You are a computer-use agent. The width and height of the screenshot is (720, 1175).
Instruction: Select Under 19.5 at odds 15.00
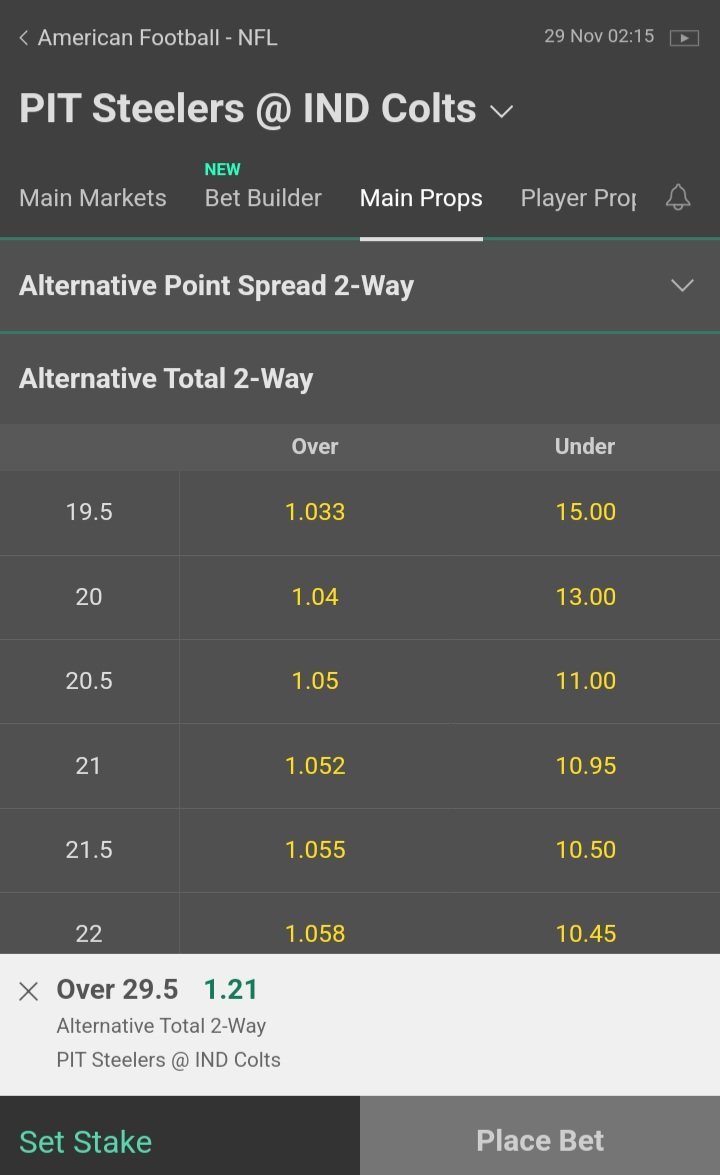tap(585, 513)
